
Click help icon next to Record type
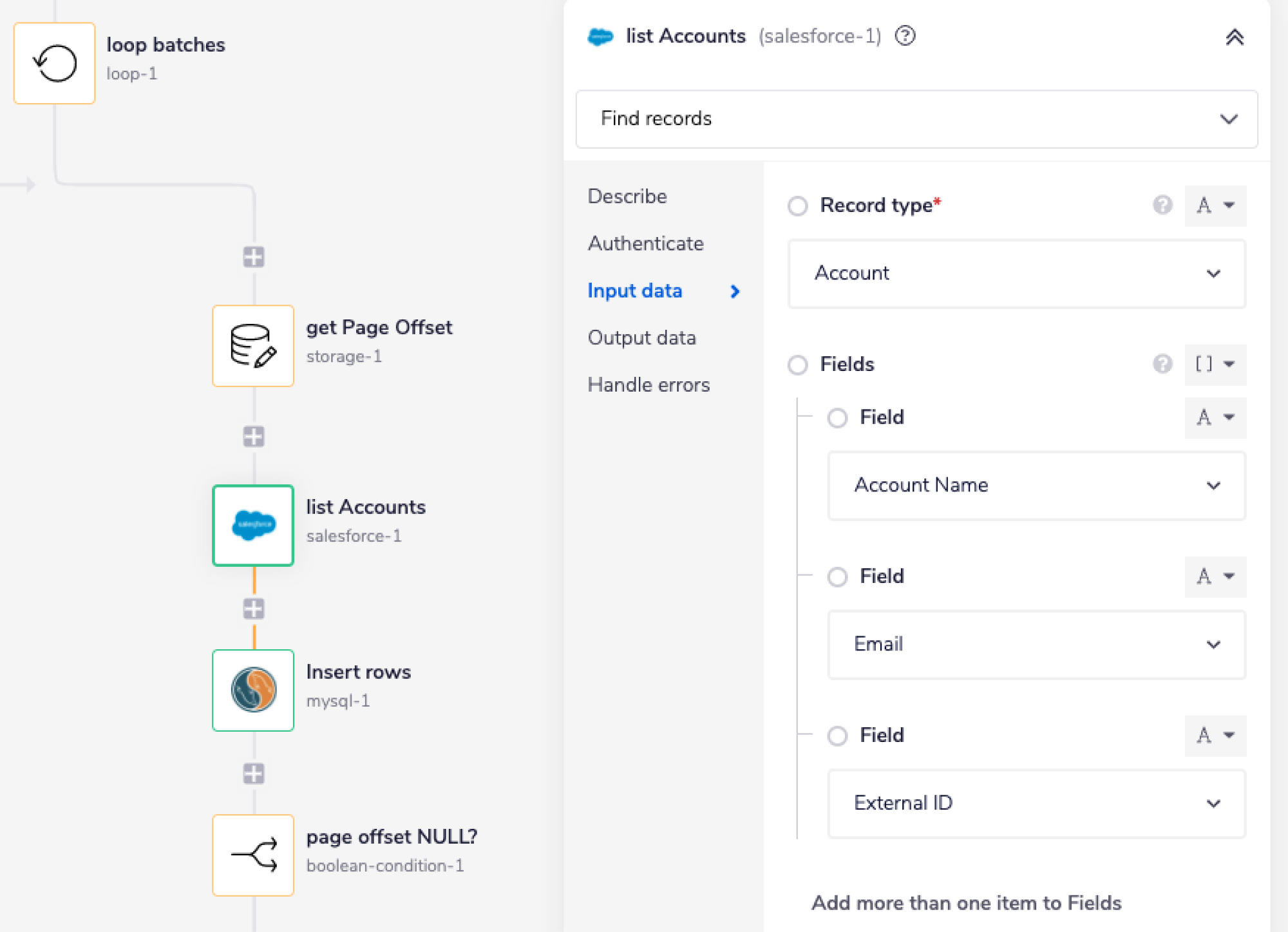click(x=1162, y=205)
